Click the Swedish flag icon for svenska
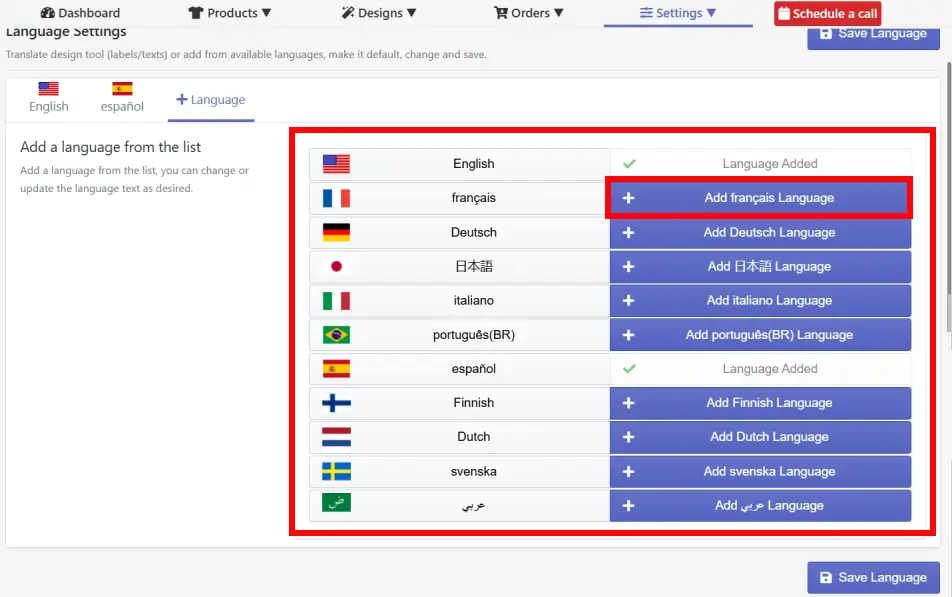 point(336,471)
